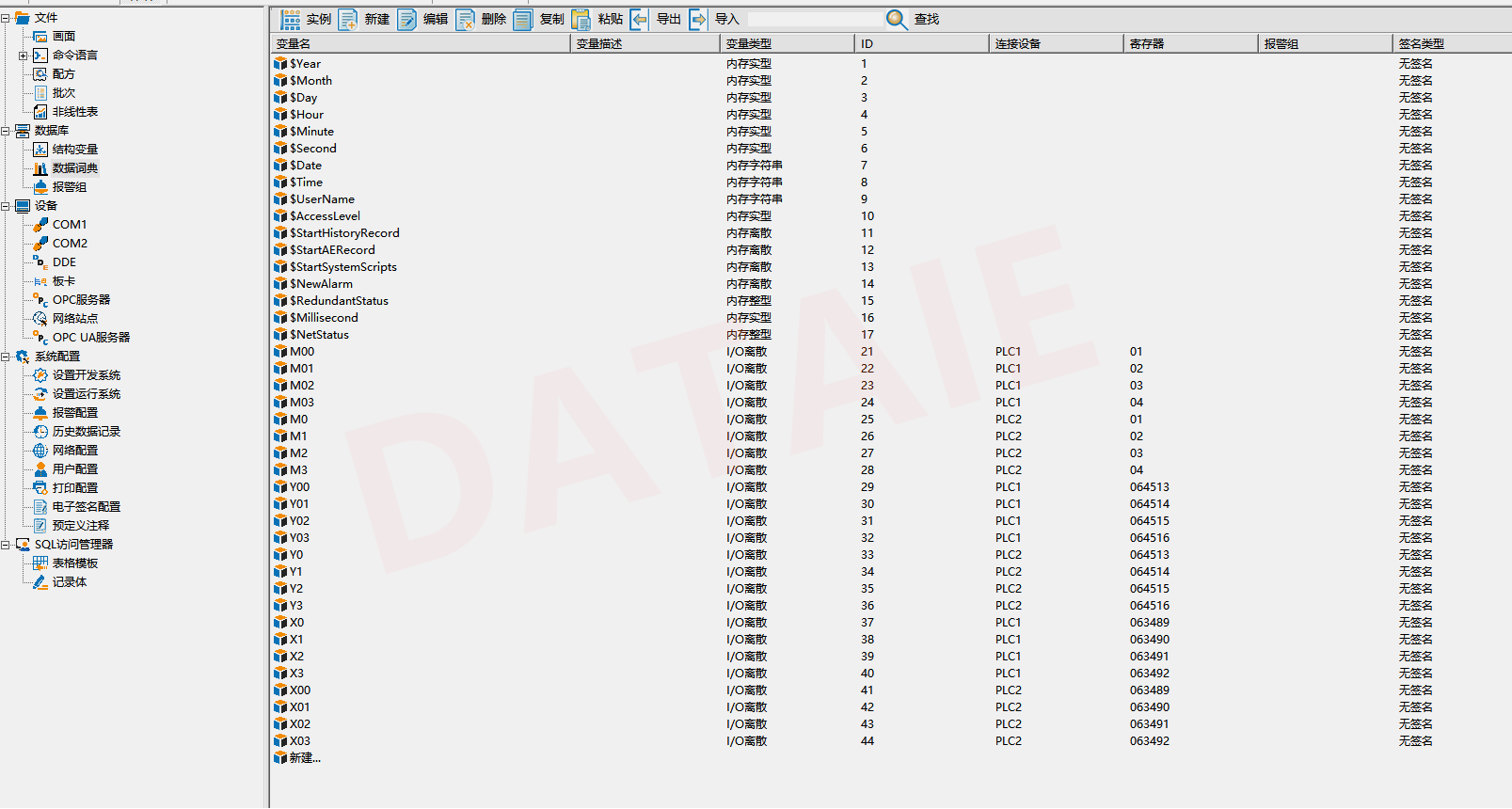Click the 删除 (Delete) toolbar icon
This screenshot has height=809, width=1512.
(465, 20)
